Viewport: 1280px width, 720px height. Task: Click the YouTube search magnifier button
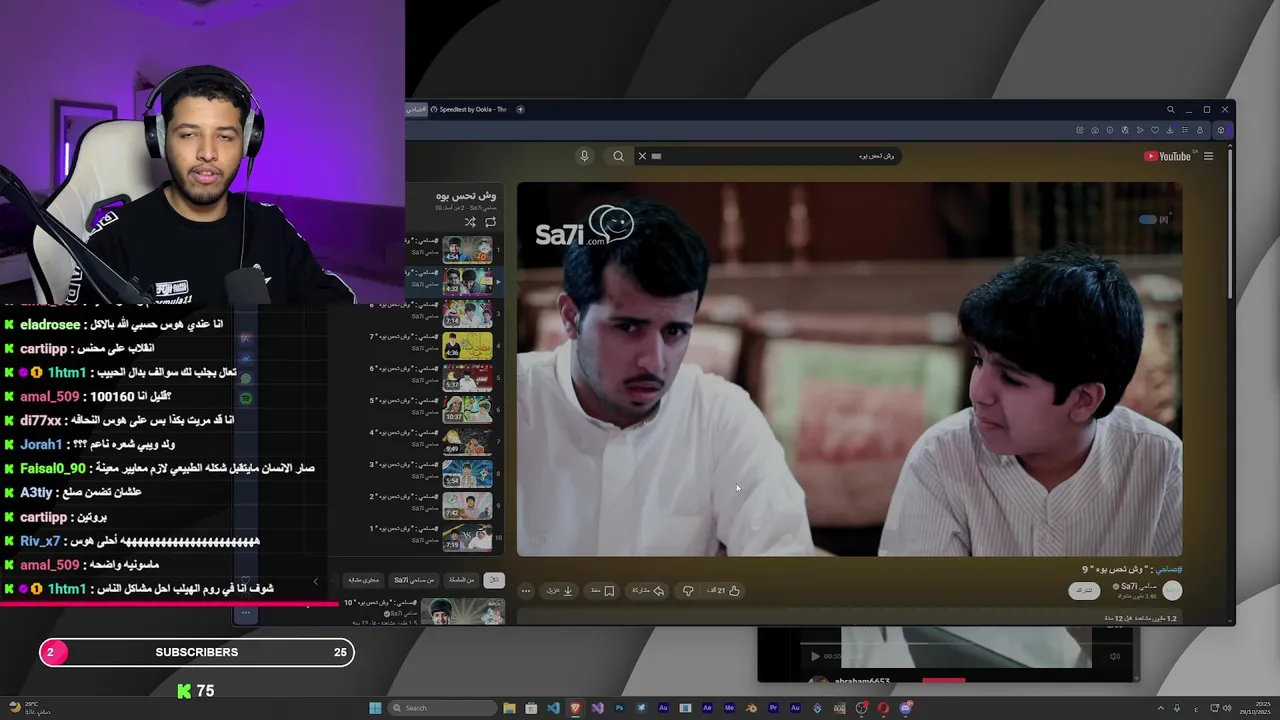618,156
